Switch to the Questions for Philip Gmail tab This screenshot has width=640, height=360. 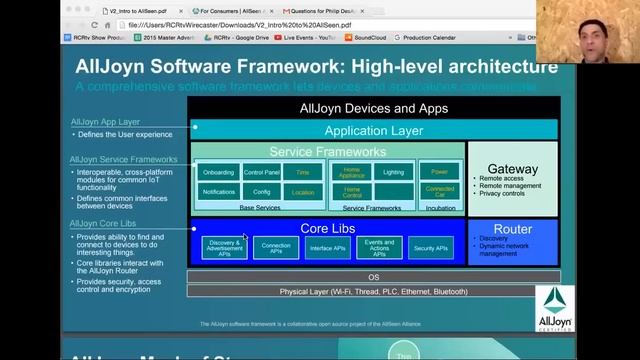click(x=320, y=11)
